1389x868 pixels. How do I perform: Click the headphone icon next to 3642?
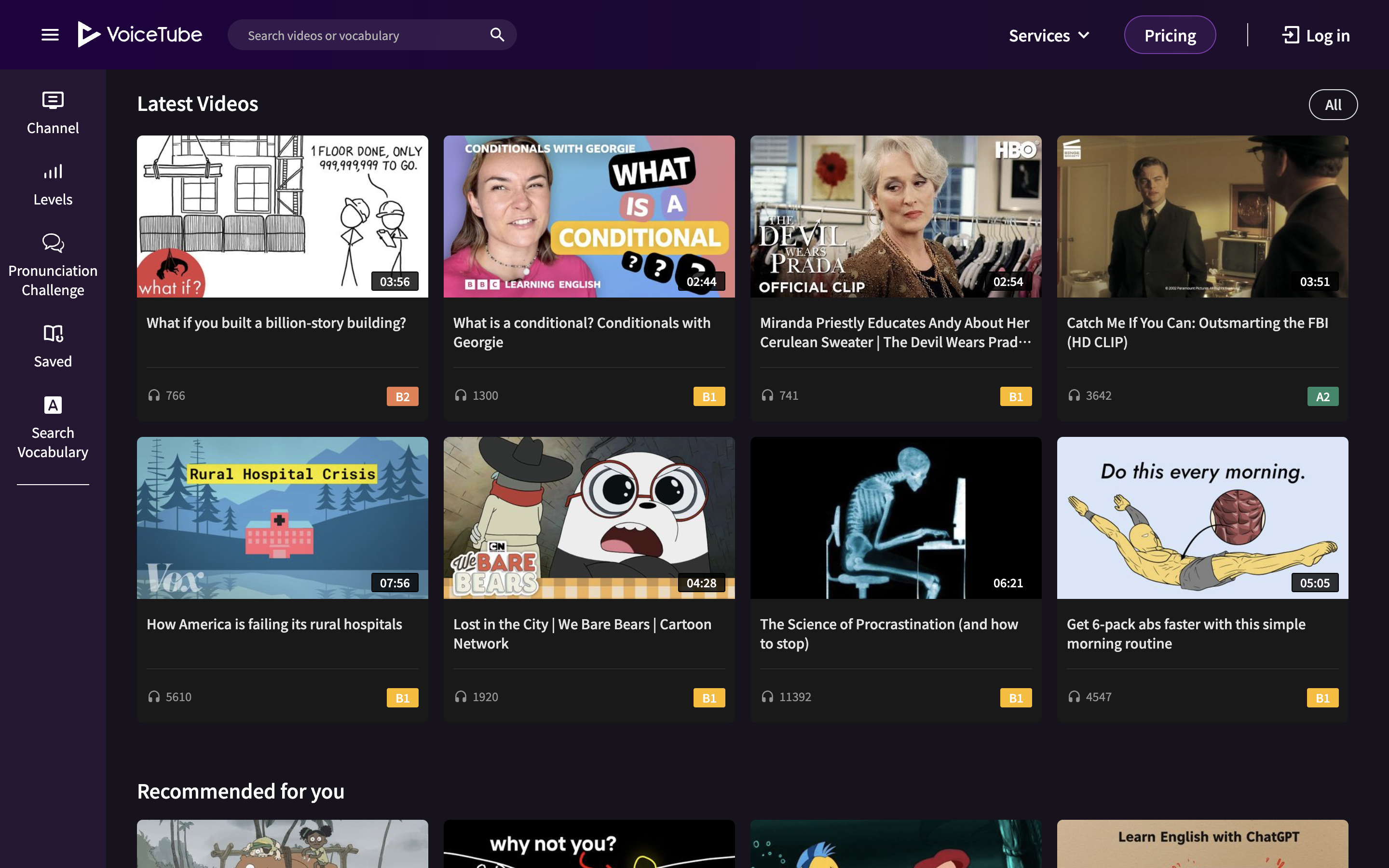(1074, 395)
